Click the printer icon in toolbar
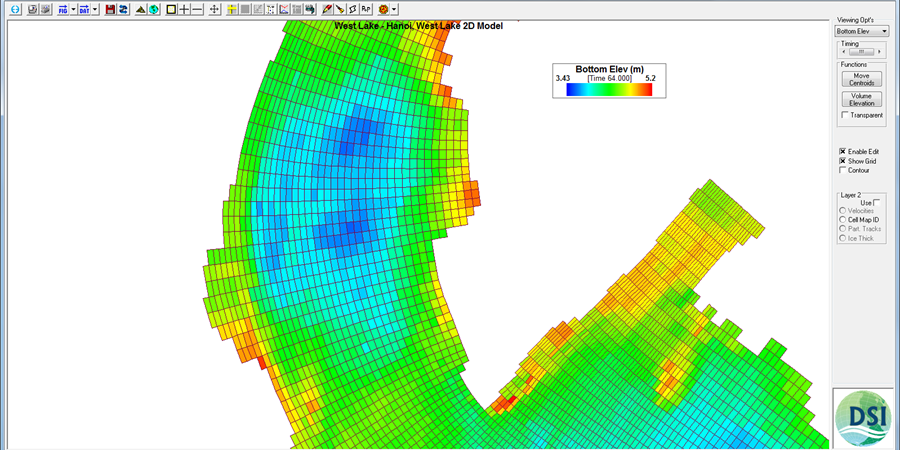Viewport: 900px width, 450px height. pyautogui.click(x=310, y=9)
